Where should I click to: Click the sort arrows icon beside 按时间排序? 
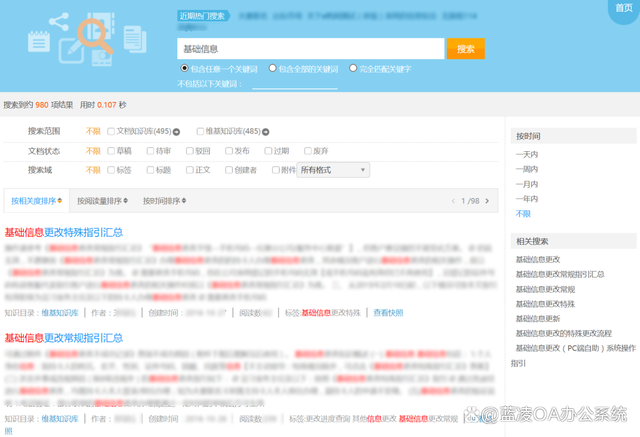click(x=183, y=201)
